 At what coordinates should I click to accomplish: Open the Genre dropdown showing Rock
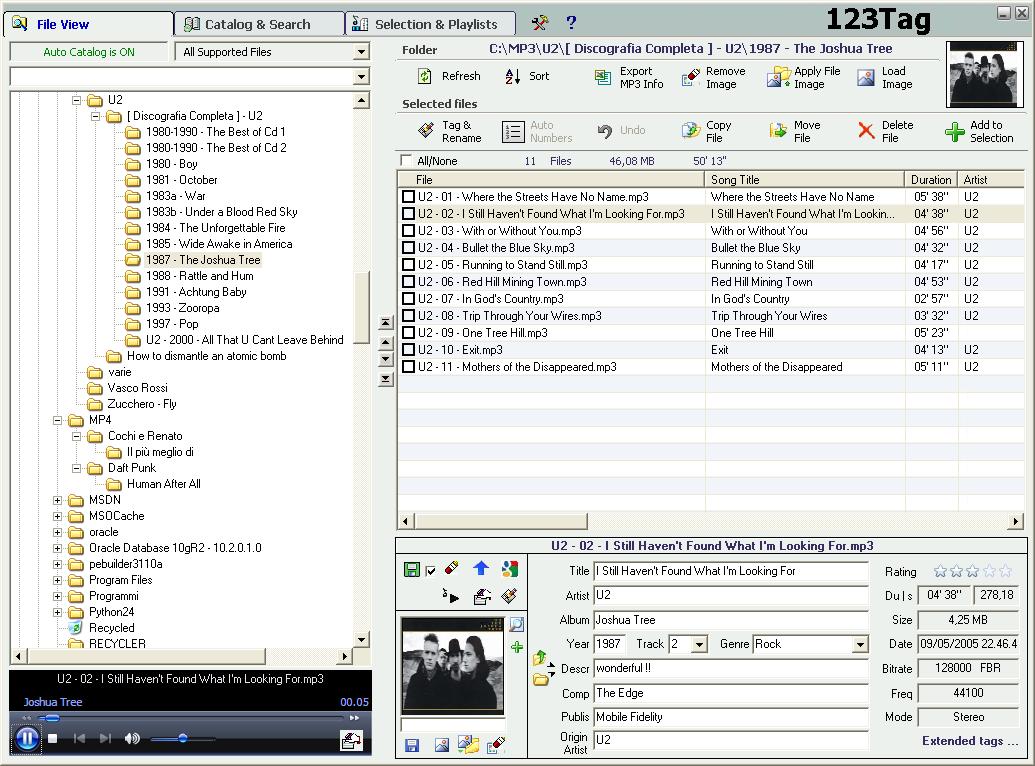tap(860, 645)
